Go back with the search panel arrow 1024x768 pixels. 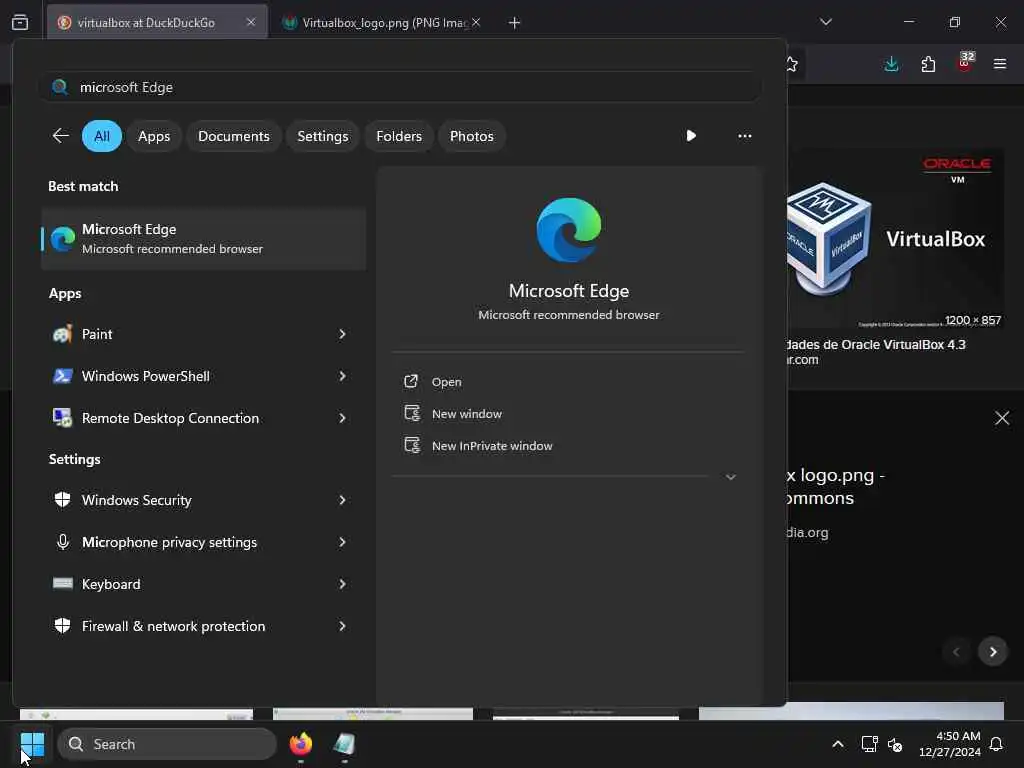click(60, 136)
